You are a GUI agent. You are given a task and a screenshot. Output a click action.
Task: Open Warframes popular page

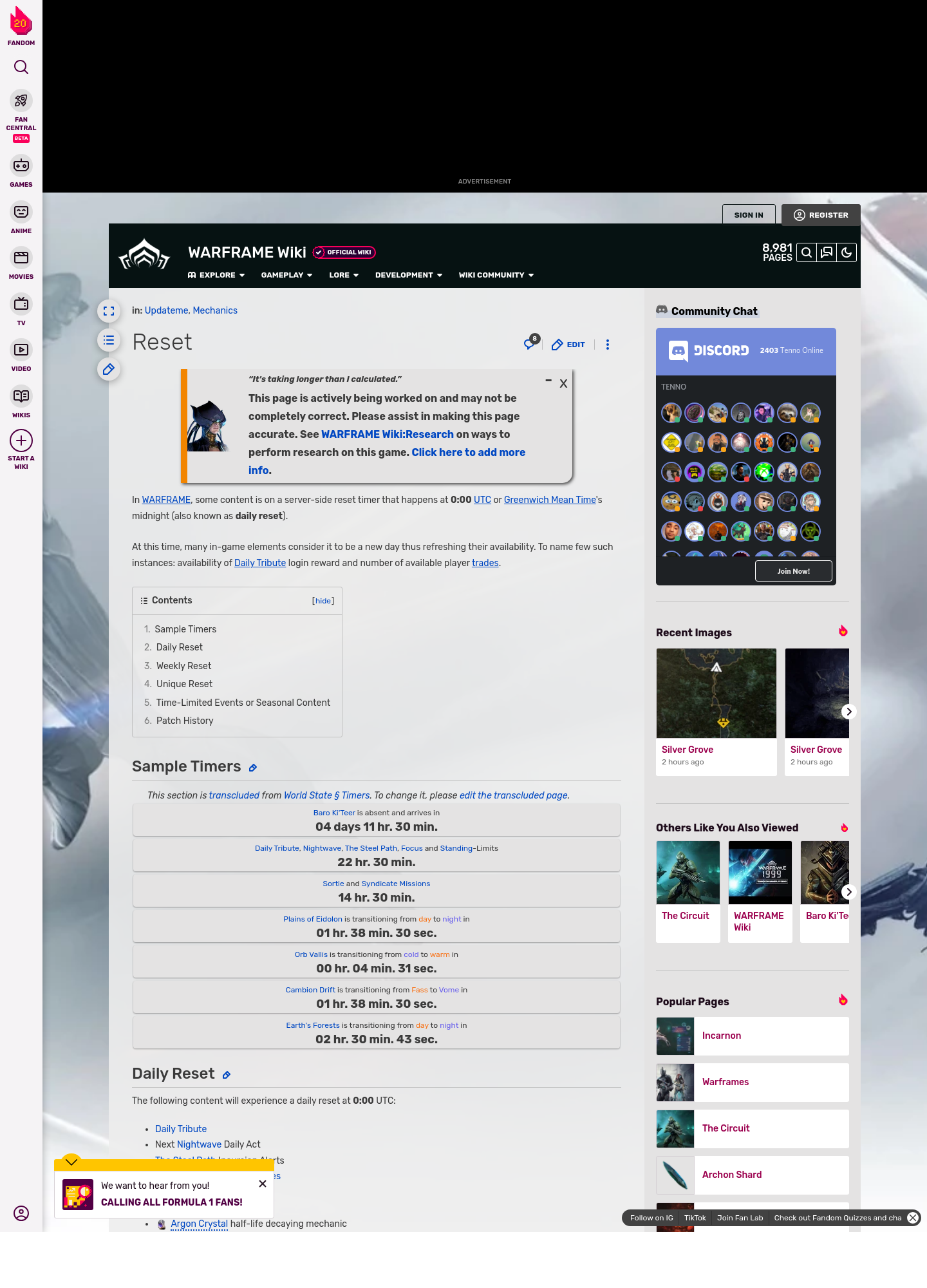[x=753, y=1082]
